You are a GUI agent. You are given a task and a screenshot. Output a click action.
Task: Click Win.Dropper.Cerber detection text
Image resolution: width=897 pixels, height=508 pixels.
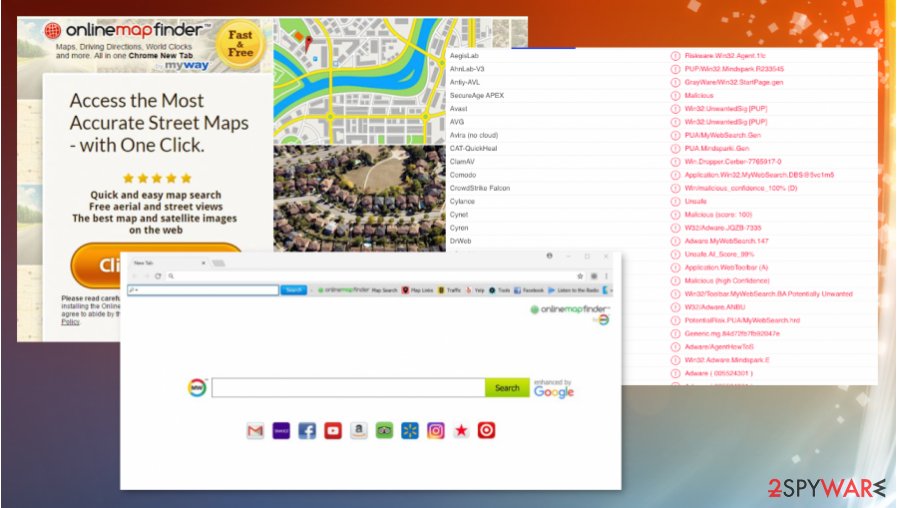(x=733, y=161)
